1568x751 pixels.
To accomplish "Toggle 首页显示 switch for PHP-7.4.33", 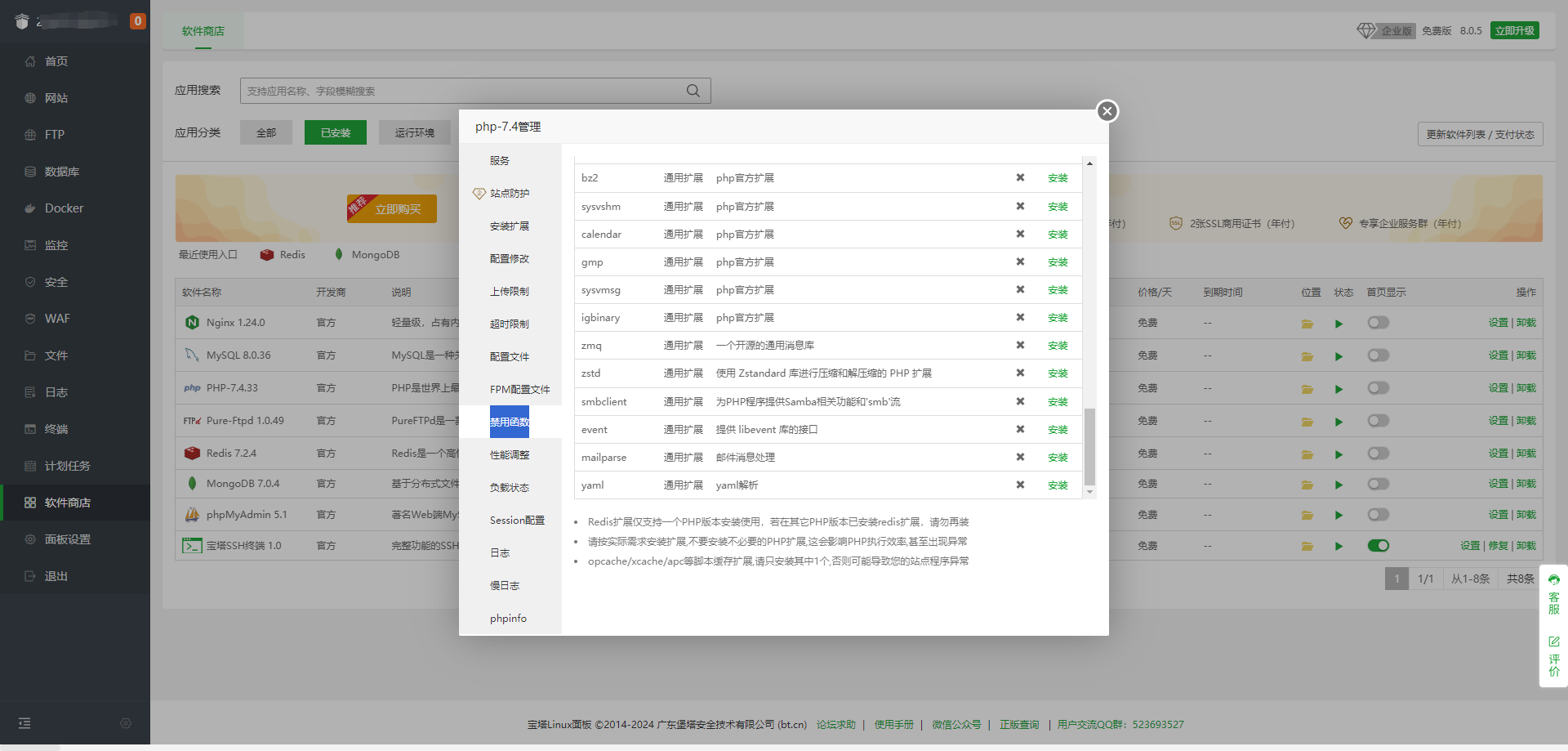I will click(x=1379, y=388).
